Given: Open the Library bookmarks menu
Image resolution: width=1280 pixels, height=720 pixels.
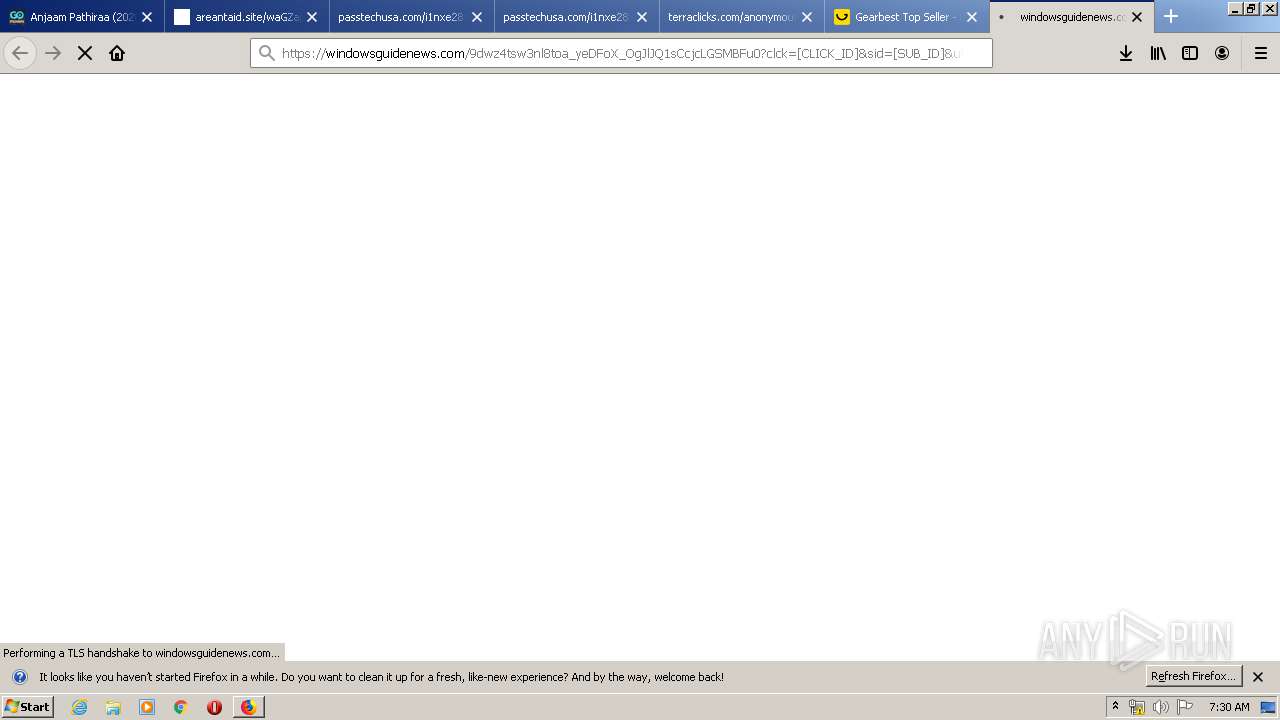Looking at the screenshot, I should [1158, 53].
